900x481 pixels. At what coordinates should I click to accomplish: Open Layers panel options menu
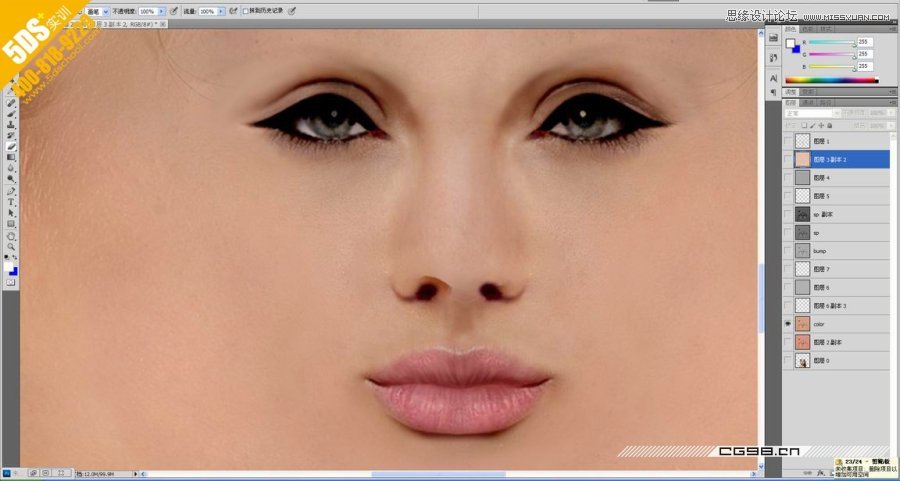pyautogui.click(x=893, y=102)
